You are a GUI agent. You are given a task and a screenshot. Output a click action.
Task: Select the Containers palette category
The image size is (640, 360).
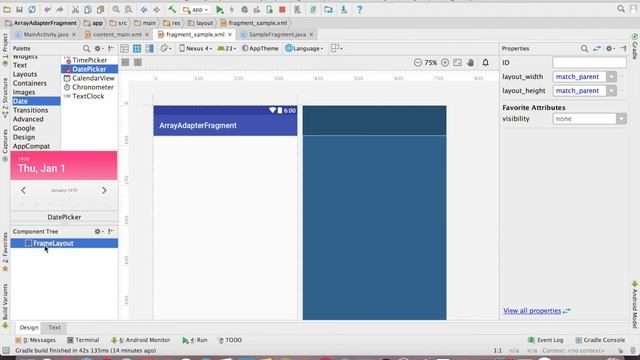click(30, 83)
